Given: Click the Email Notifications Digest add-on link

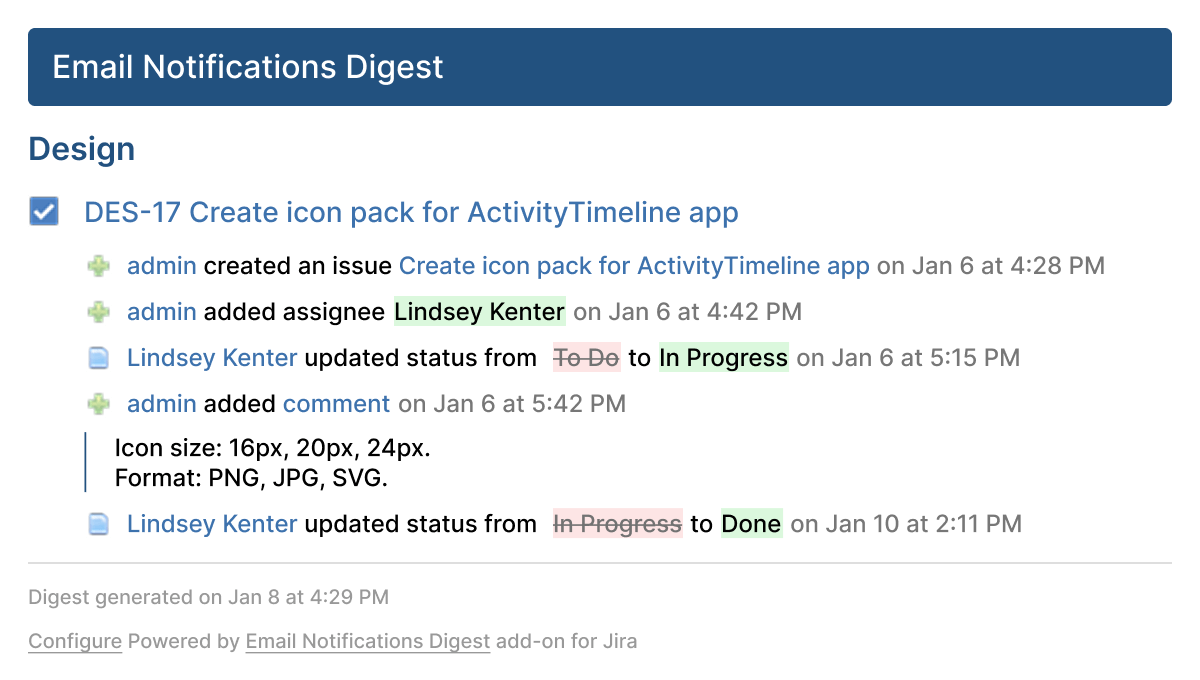Looking at the screenshot, I should tap(366, 641).
